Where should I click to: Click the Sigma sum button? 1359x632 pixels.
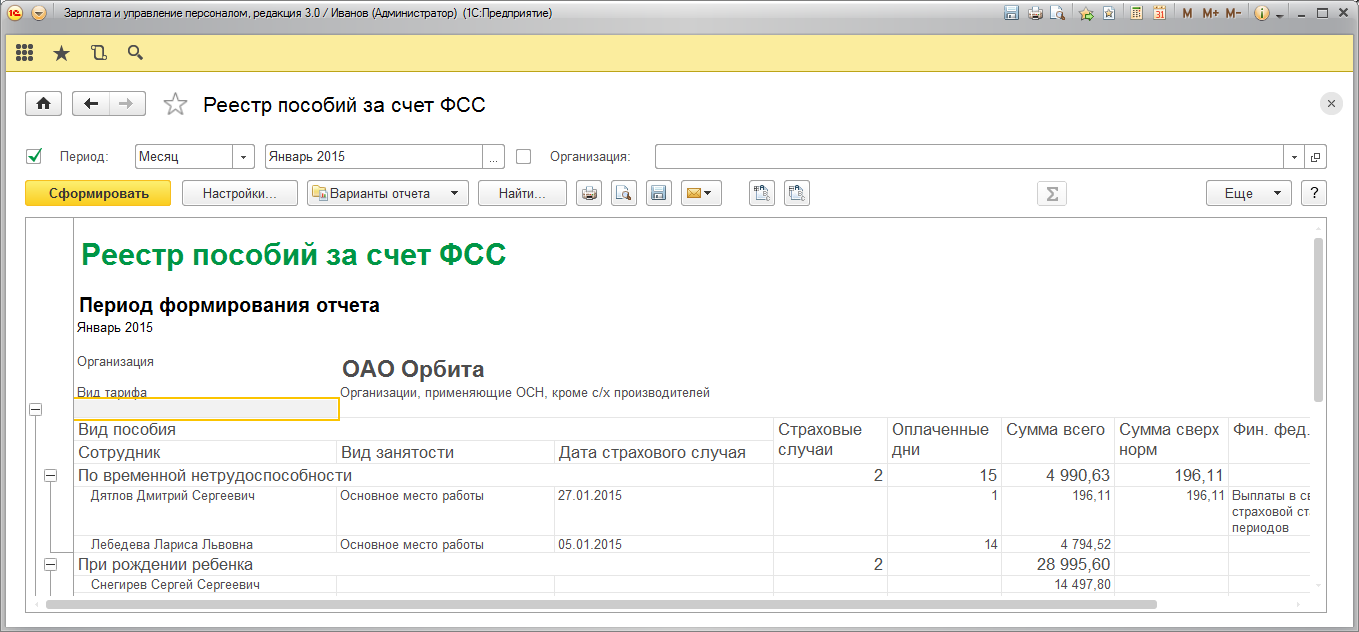pyautogui.click(x=1051, y=194)
